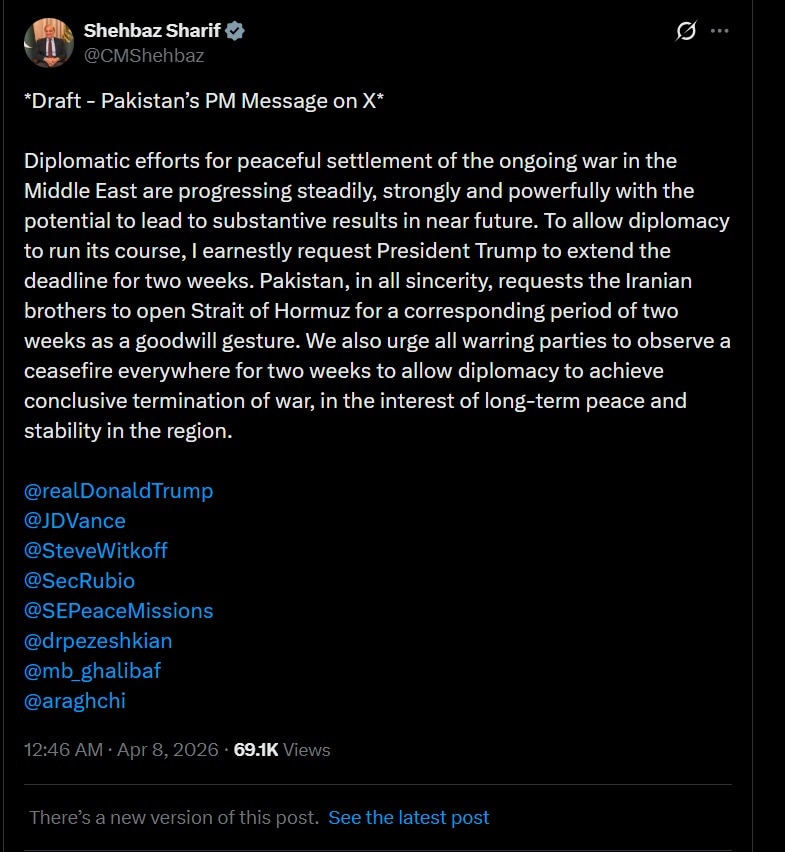This screenshot has width=785, height=852.
Task: Select the @SecRubio mention link
Action: tap(79, 581)
